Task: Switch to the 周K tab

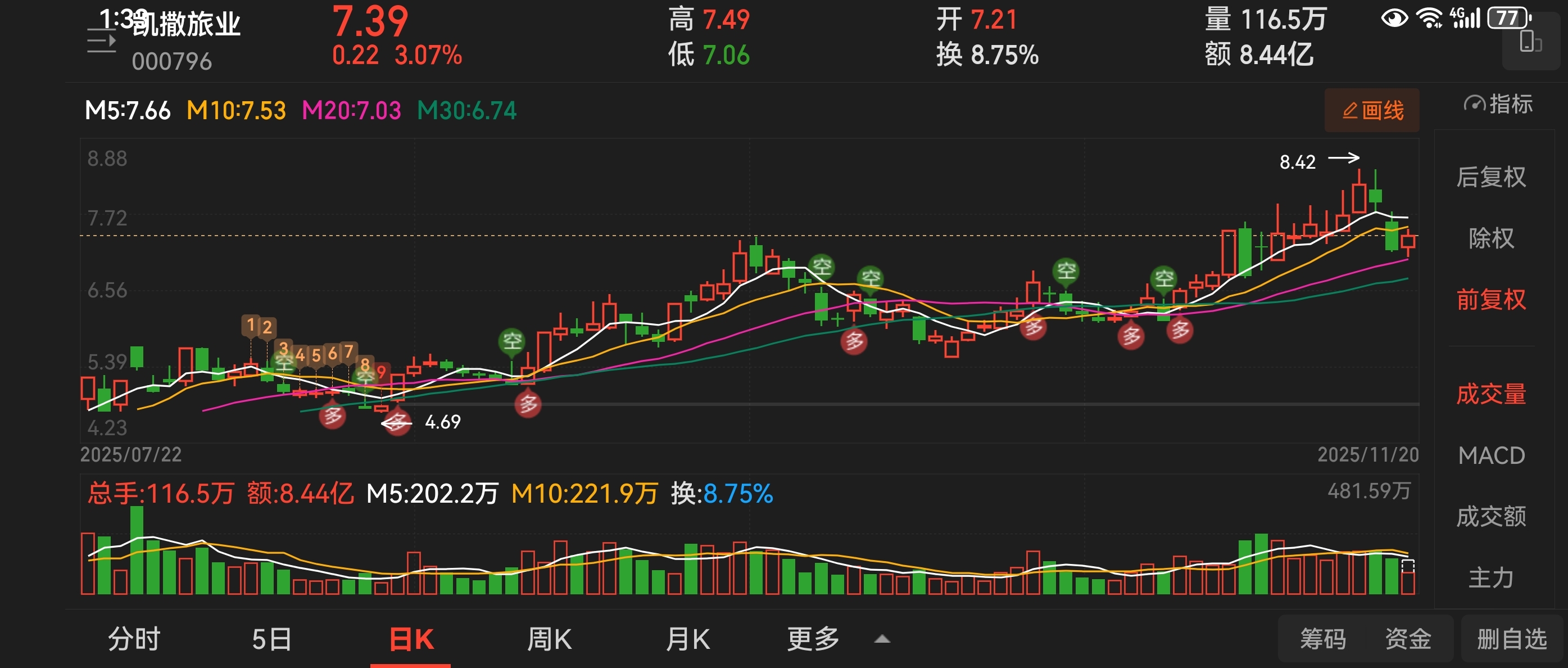Action: pyautogui.click(x=549, y=639)
